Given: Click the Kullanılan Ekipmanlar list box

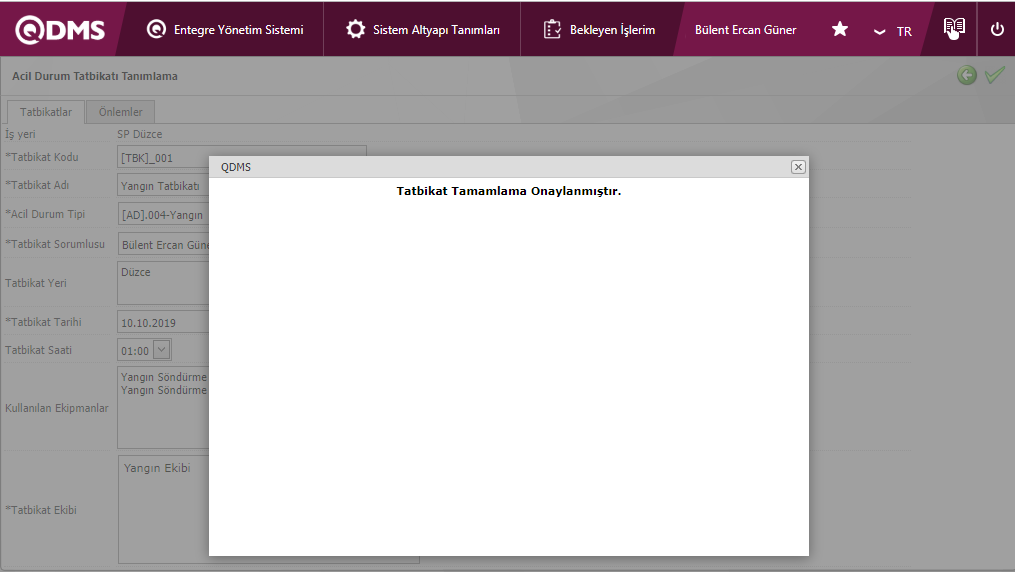Looking at the screenshot, I should pos(163,408).
